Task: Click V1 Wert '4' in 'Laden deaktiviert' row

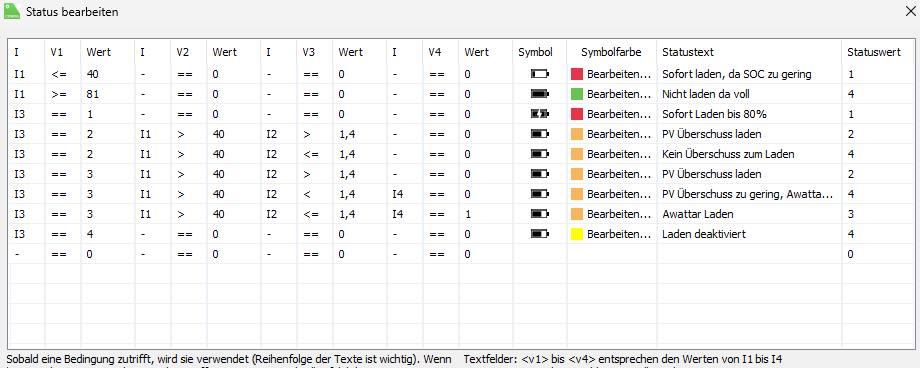Action: click(x=89, y=234)
